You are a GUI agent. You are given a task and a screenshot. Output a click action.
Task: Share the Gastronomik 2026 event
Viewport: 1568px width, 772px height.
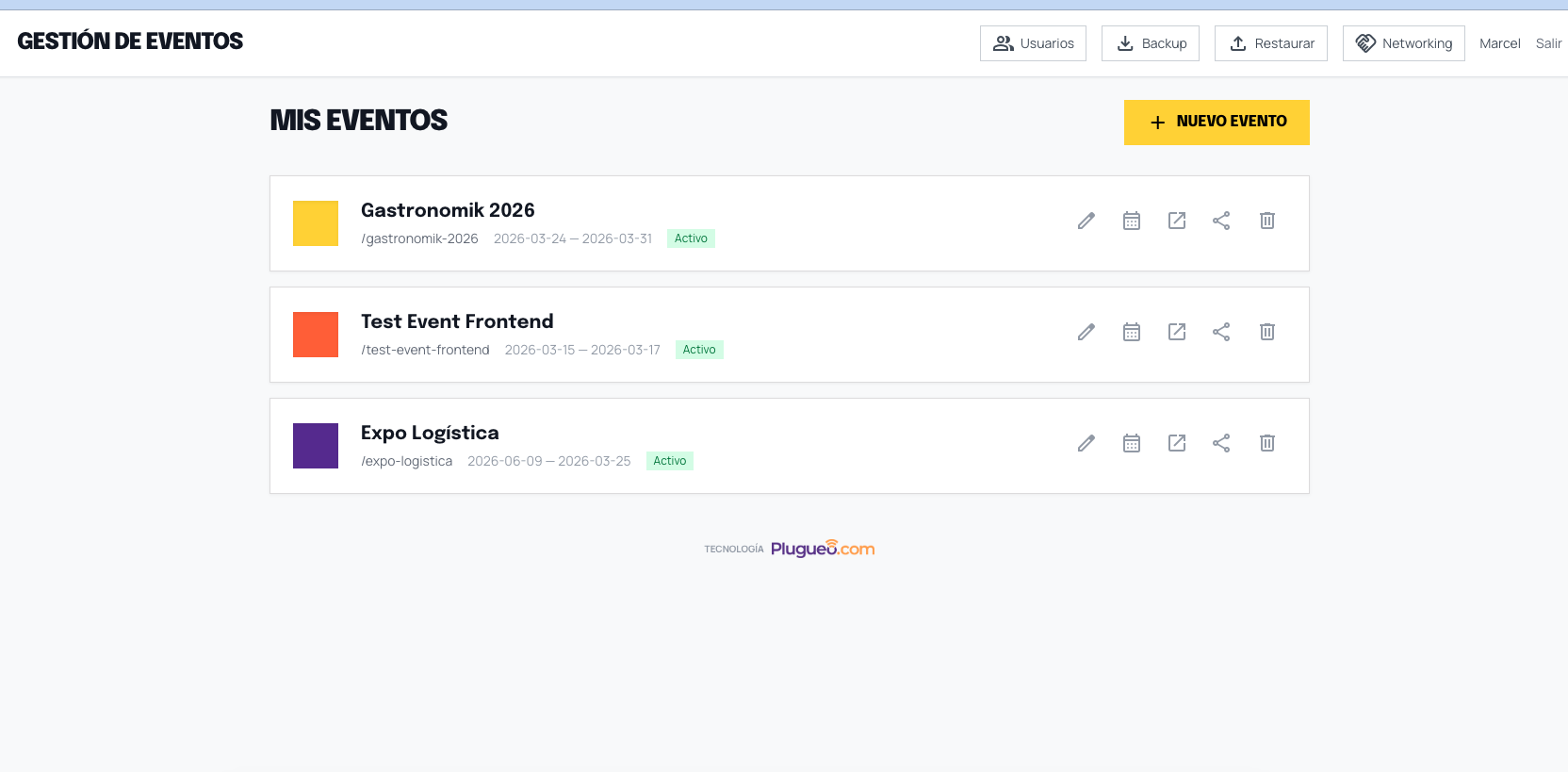[1221, 221]
